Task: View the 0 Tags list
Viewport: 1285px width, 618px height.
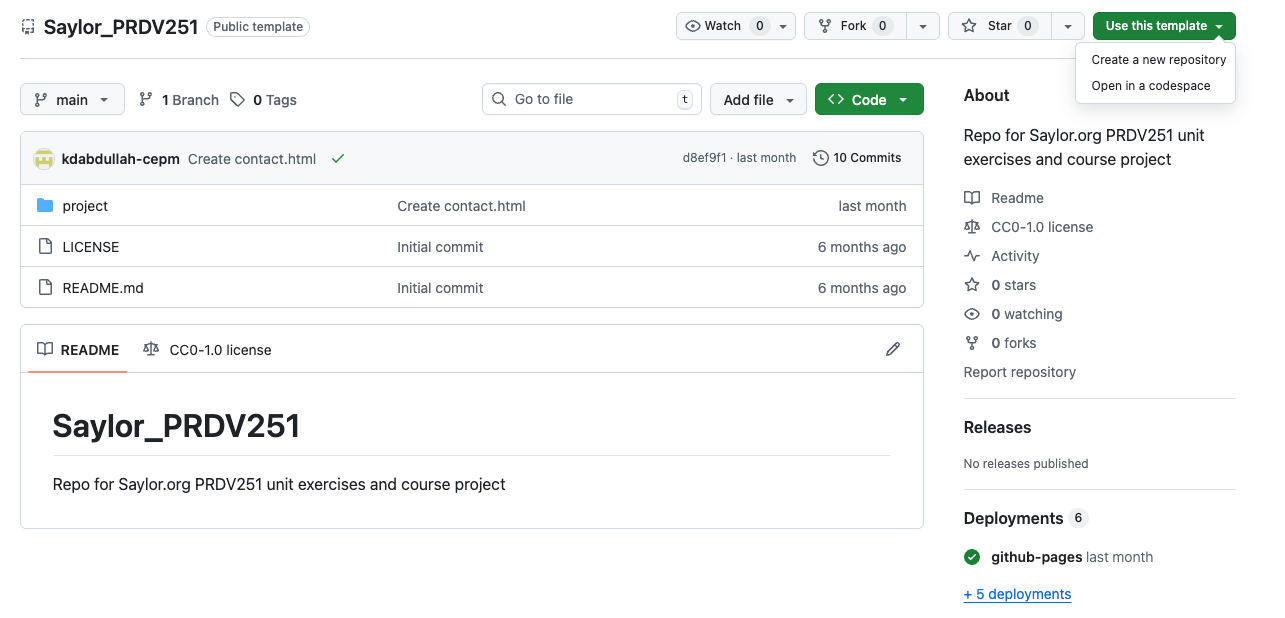Action: (263, 100)
